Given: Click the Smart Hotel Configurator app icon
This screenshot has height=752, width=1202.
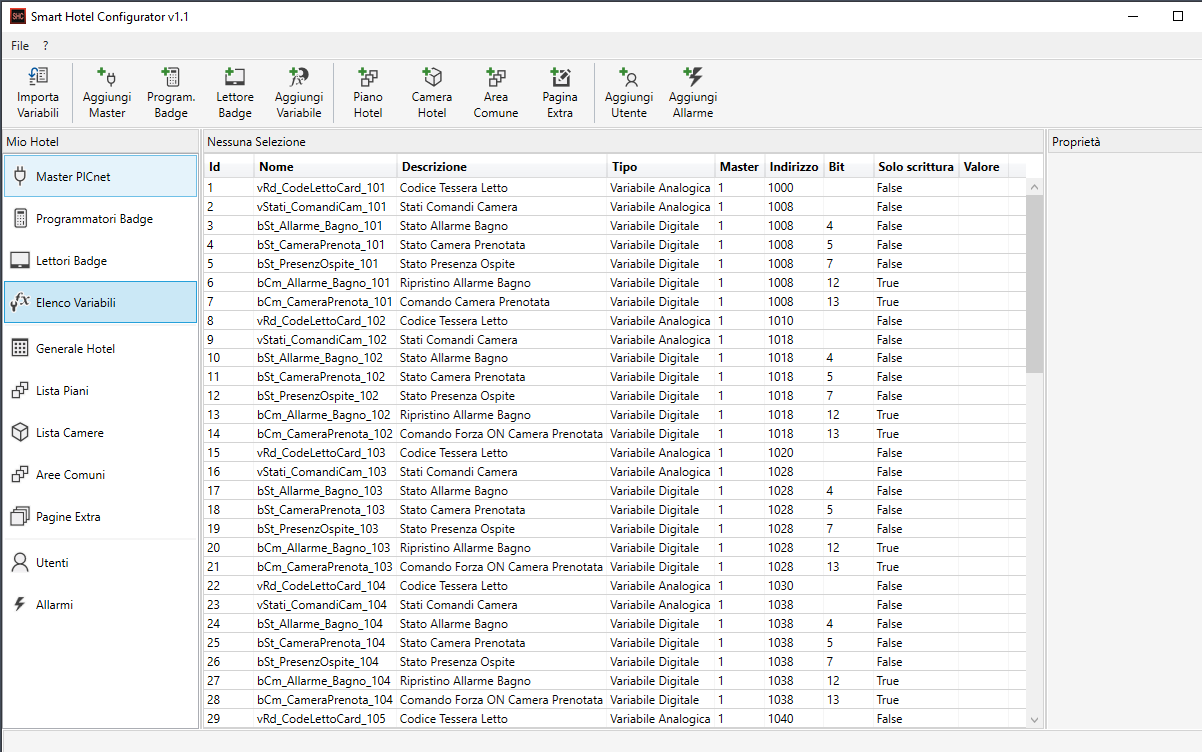Looking at the screenshot, I should click(18, 16).
